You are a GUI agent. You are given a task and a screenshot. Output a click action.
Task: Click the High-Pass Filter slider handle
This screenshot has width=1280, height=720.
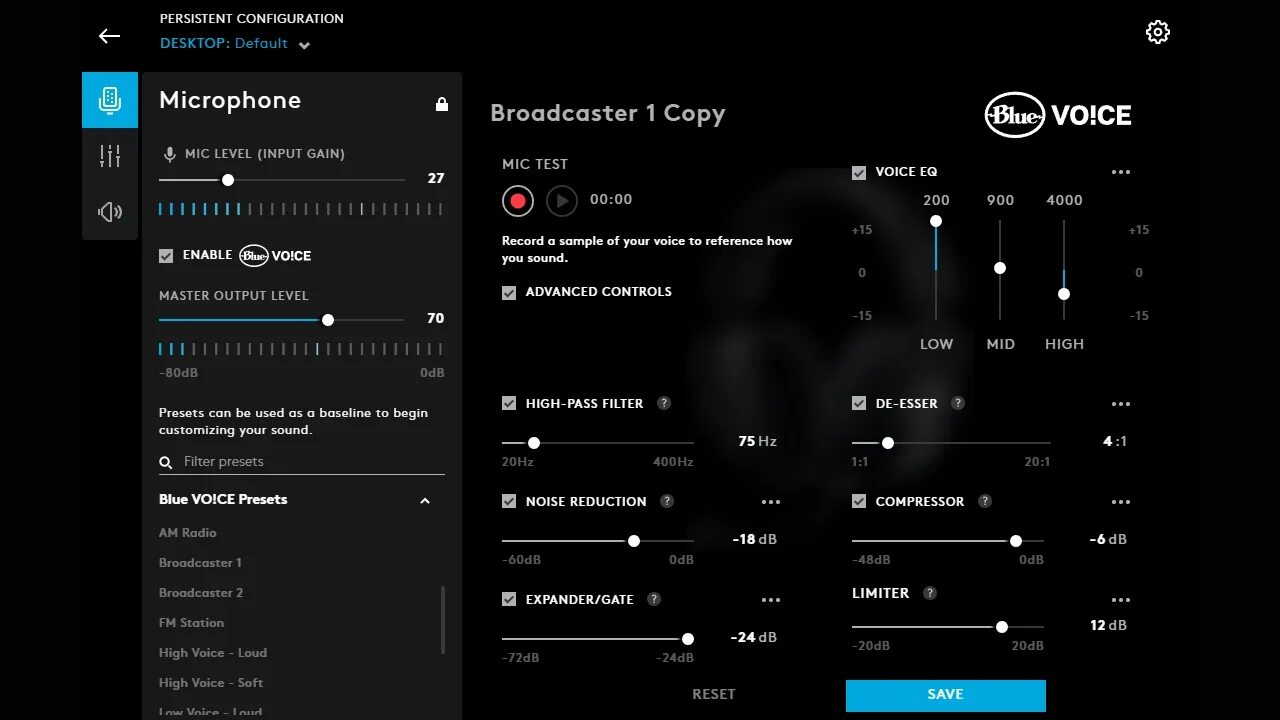point(534,443)
